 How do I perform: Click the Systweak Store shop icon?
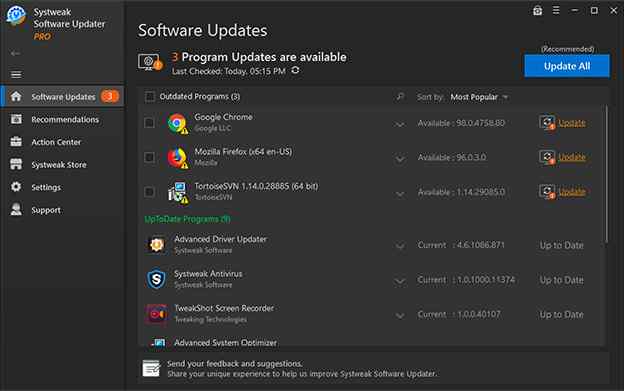16,164
